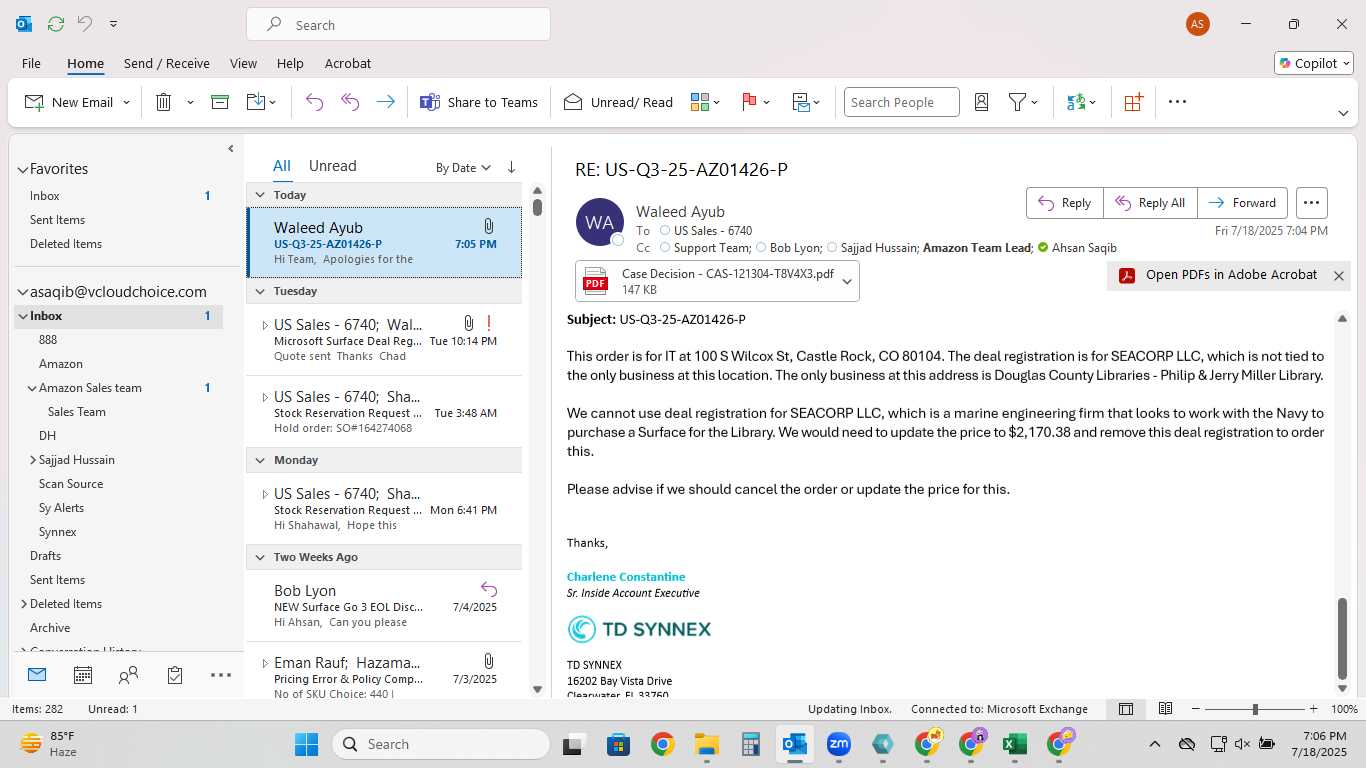1366x768 pixels.
Task: Open the Send / Receive tab
Action: click(x=167, y=63)
